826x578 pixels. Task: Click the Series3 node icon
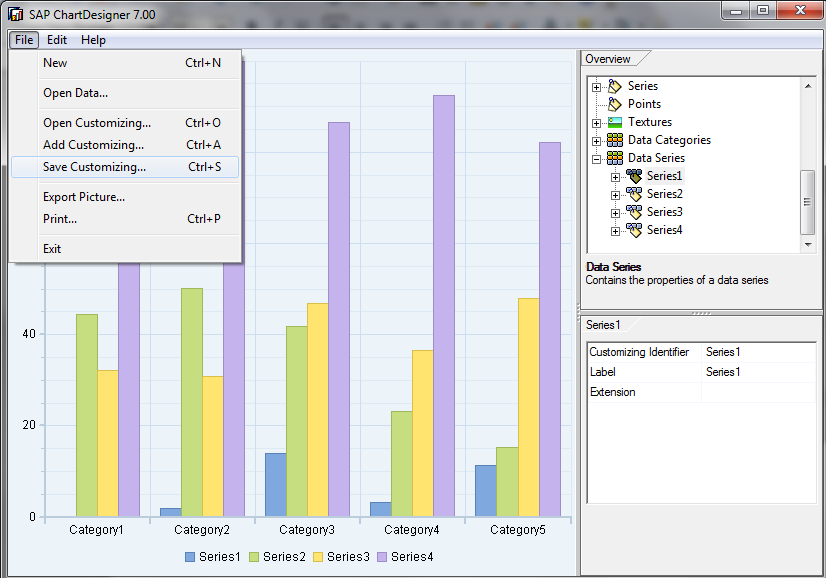pyautogui.click(x=634, y=212)
